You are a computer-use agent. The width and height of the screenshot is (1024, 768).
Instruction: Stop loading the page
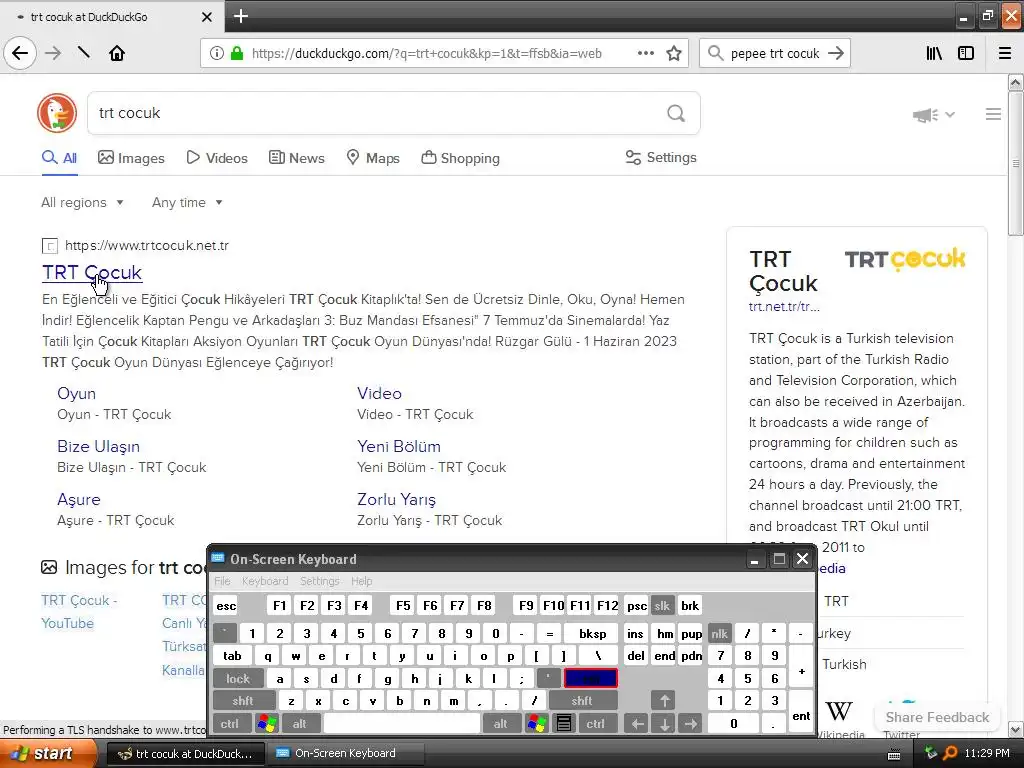84,53
